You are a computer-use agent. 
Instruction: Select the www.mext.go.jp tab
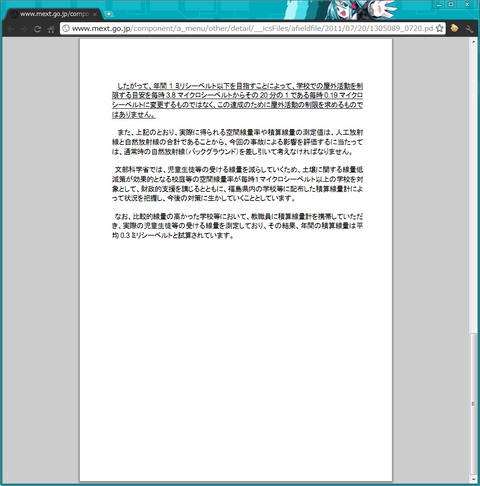click(x=53, y=14)
